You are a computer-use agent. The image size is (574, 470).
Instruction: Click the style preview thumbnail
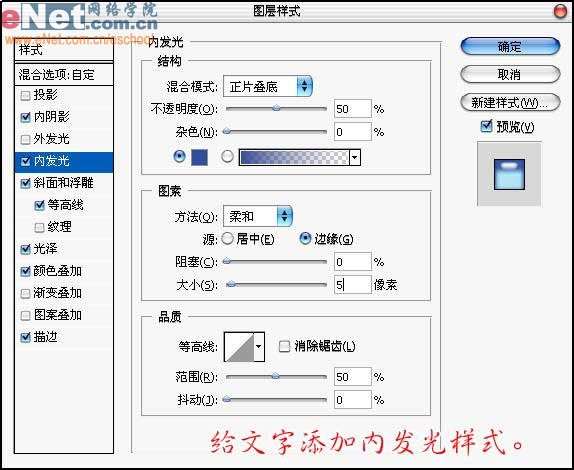pyautogui.click(x=509, y=174)
